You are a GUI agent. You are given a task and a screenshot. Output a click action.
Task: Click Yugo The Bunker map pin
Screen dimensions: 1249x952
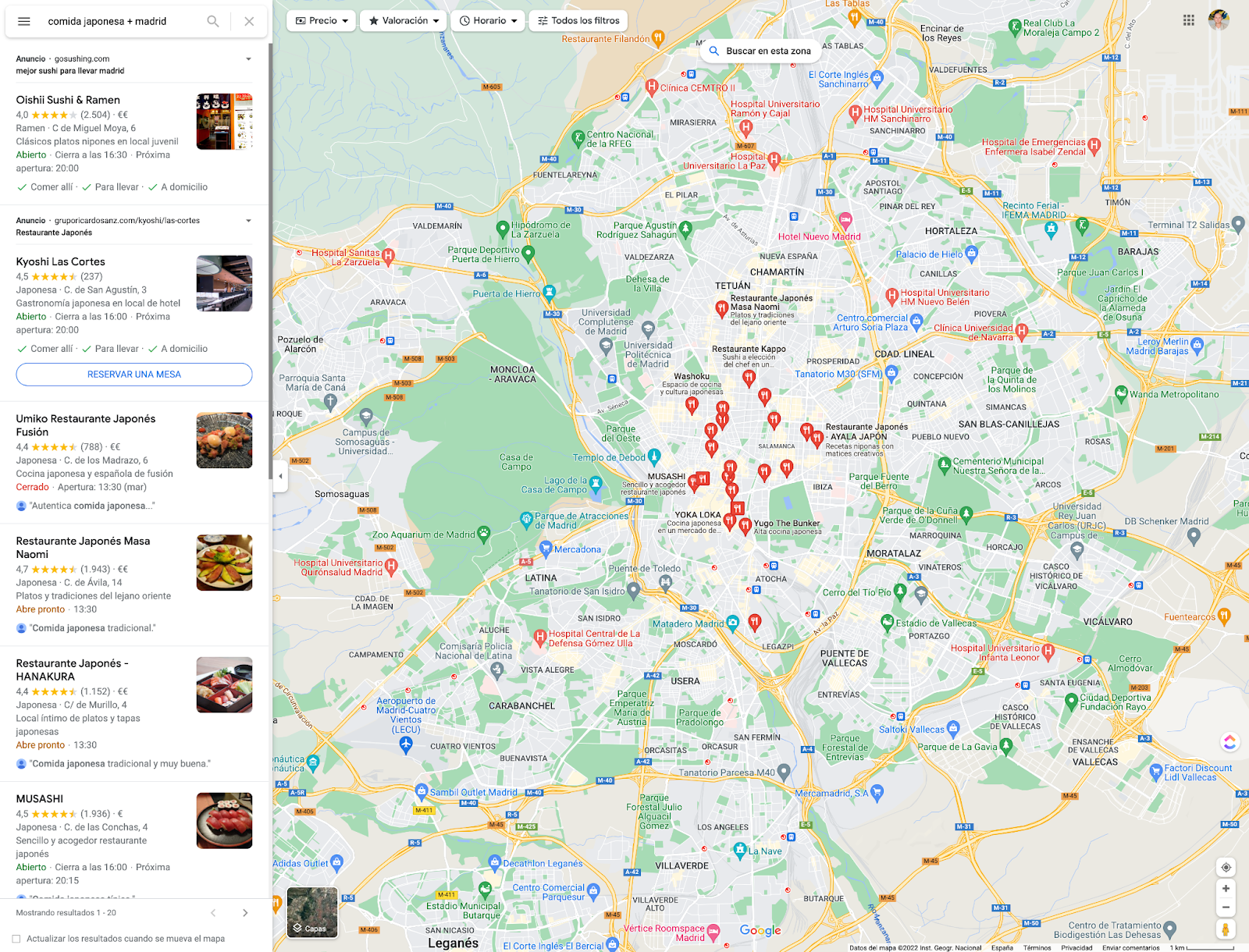(745, 525)
